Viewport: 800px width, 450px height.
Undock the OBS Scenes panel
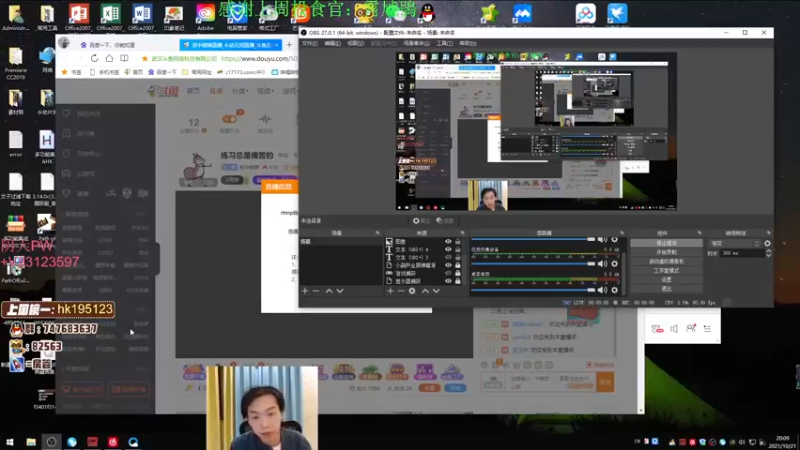click(x=378, y=233)
